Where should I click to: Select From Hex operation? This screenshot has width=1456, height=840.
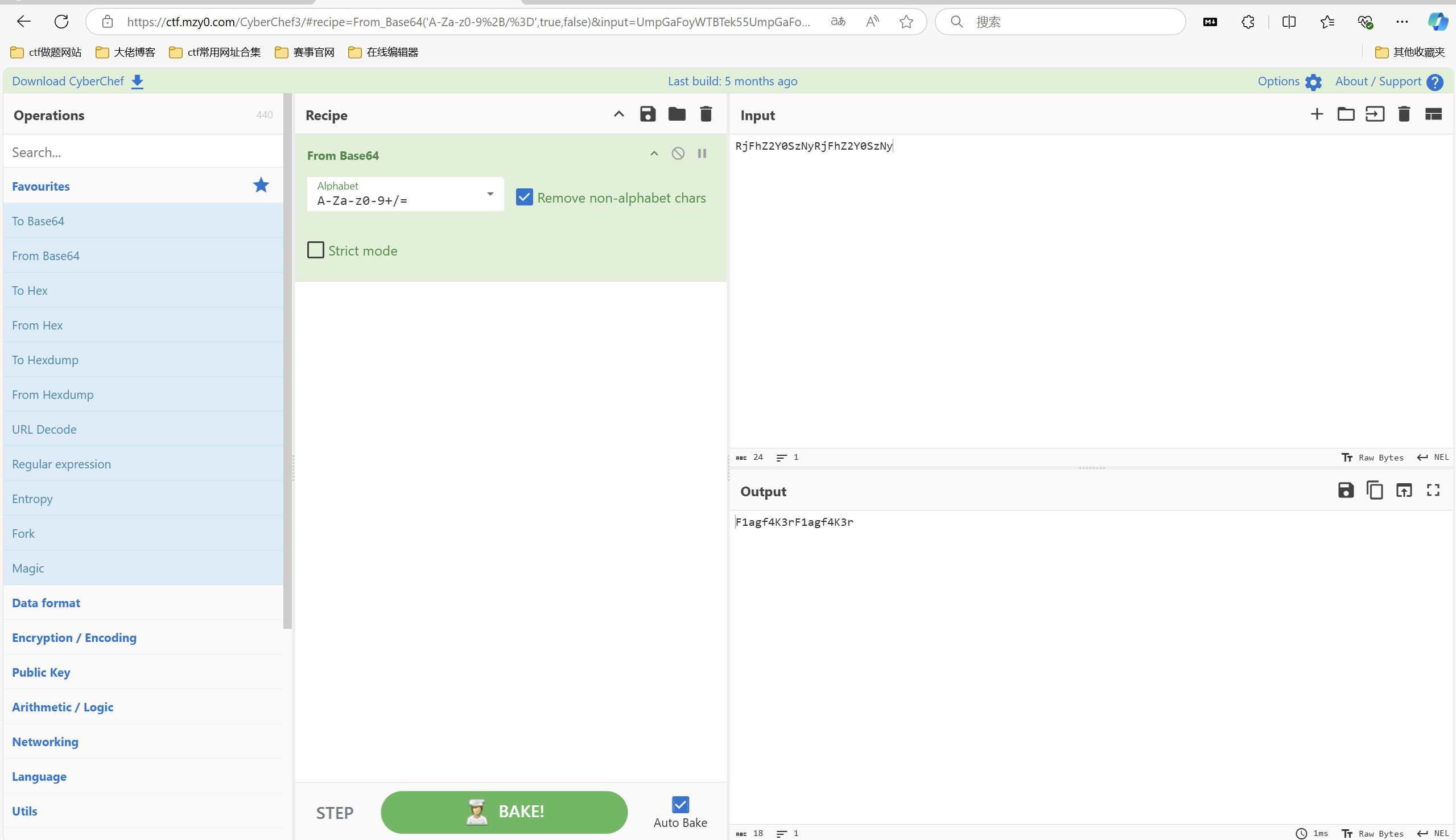(x=143, y=325)
